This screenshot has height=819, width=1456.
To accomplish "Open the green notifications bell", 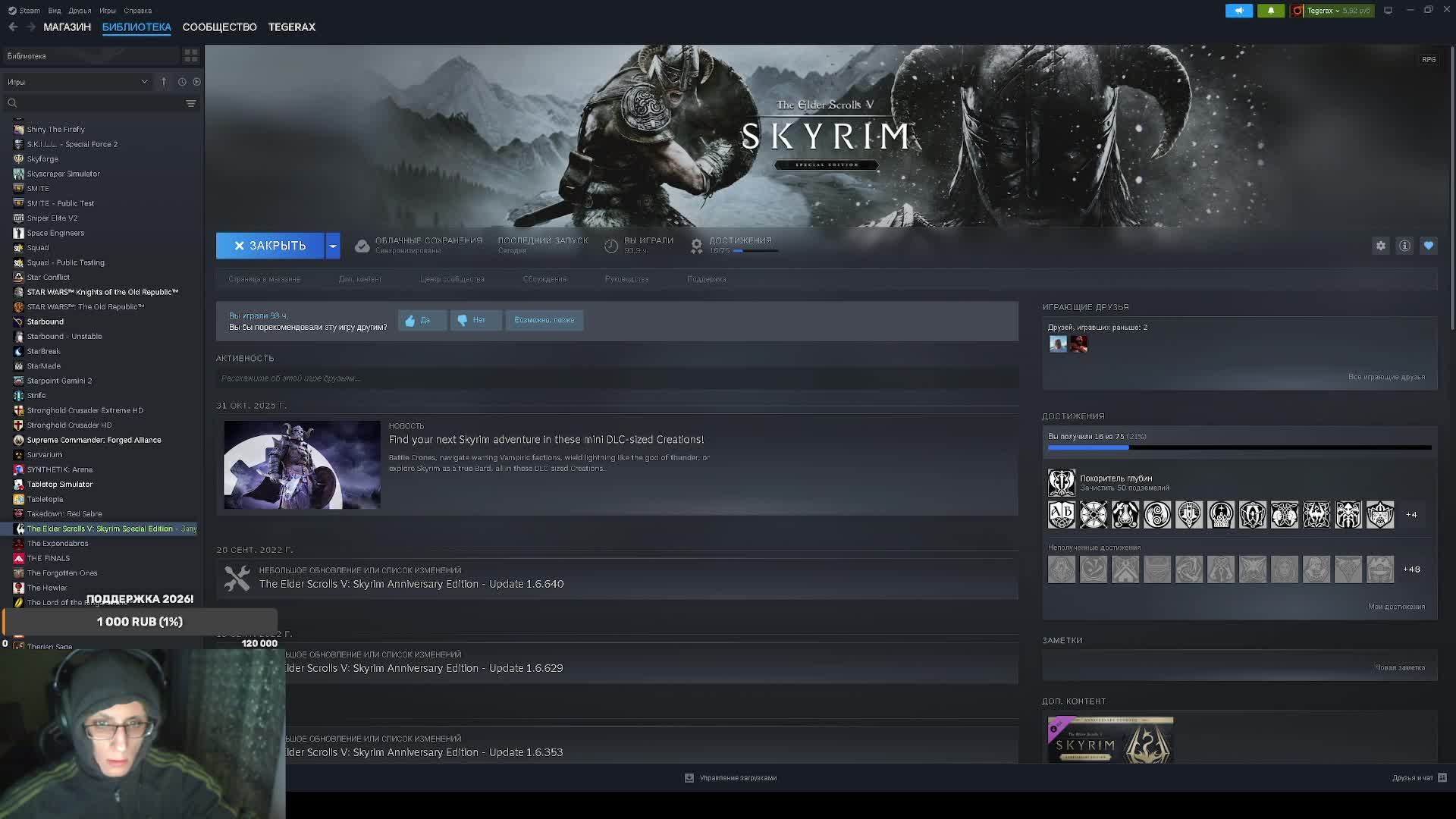I will (1271, 11).
